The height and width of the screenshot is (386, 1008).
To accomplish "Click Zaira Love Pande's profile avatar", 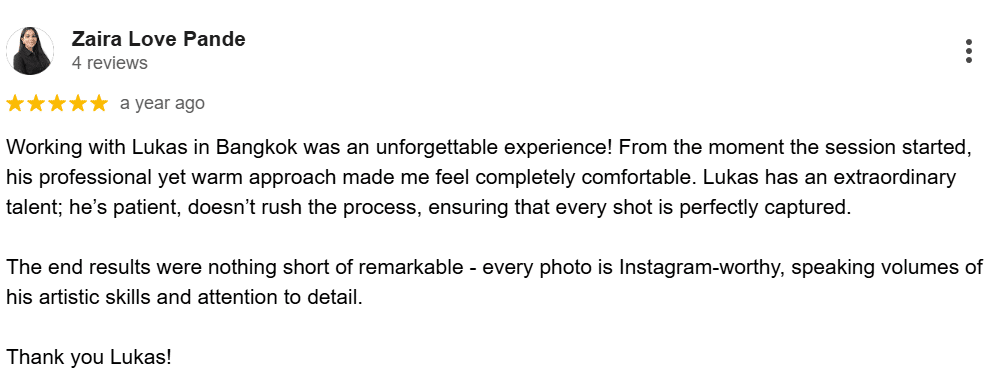I will [30, 51].
